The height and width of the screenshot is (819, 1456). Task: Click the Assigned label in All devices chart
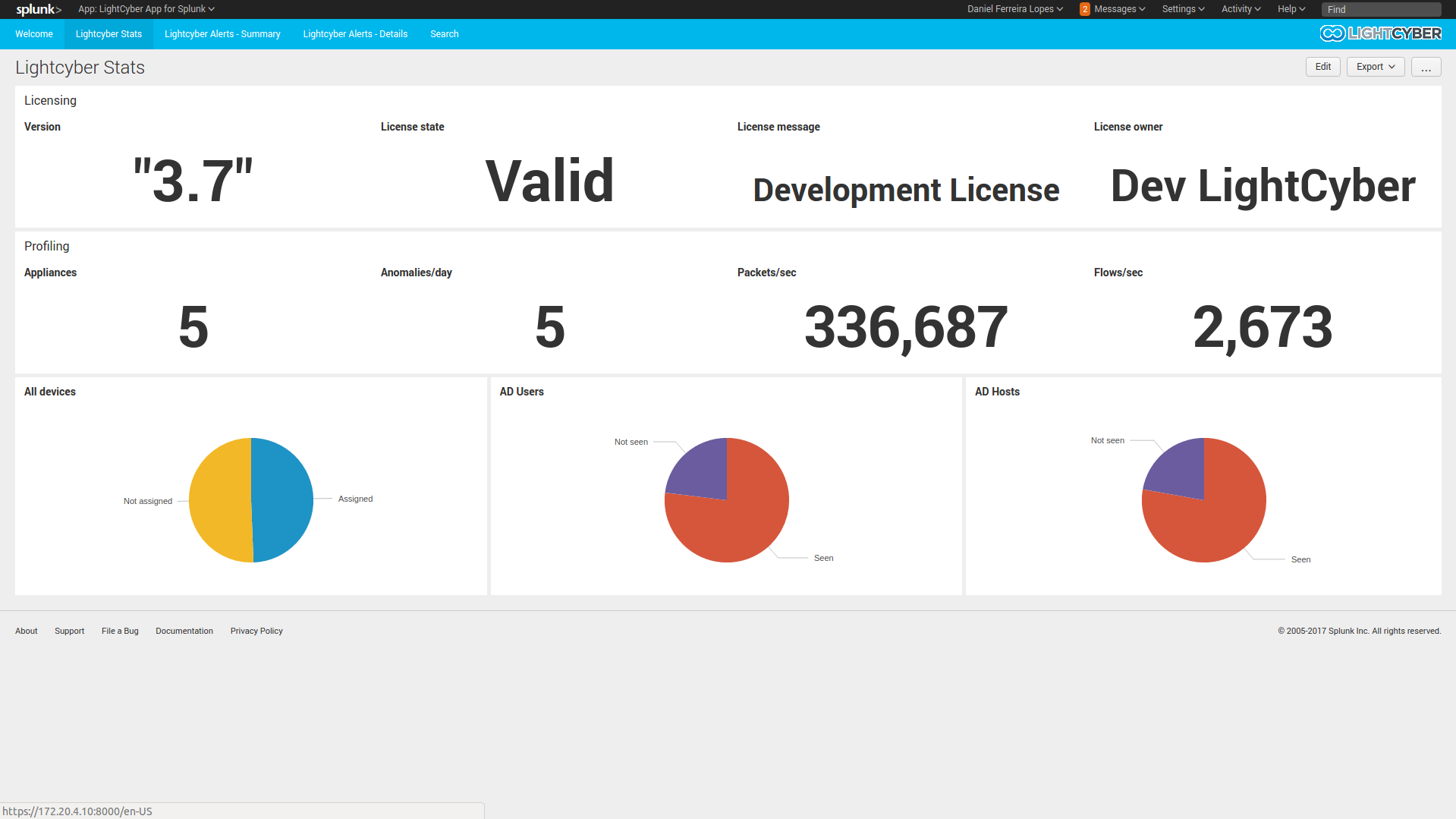(355, 499)
